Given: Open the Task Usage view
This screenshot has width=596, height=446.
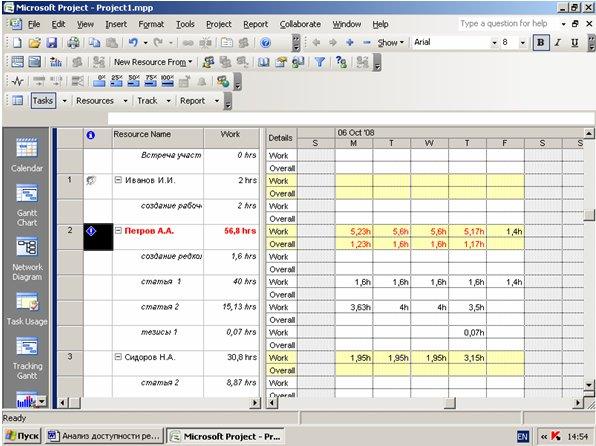Looking at the screenshot, I should (x=27, y=309).
